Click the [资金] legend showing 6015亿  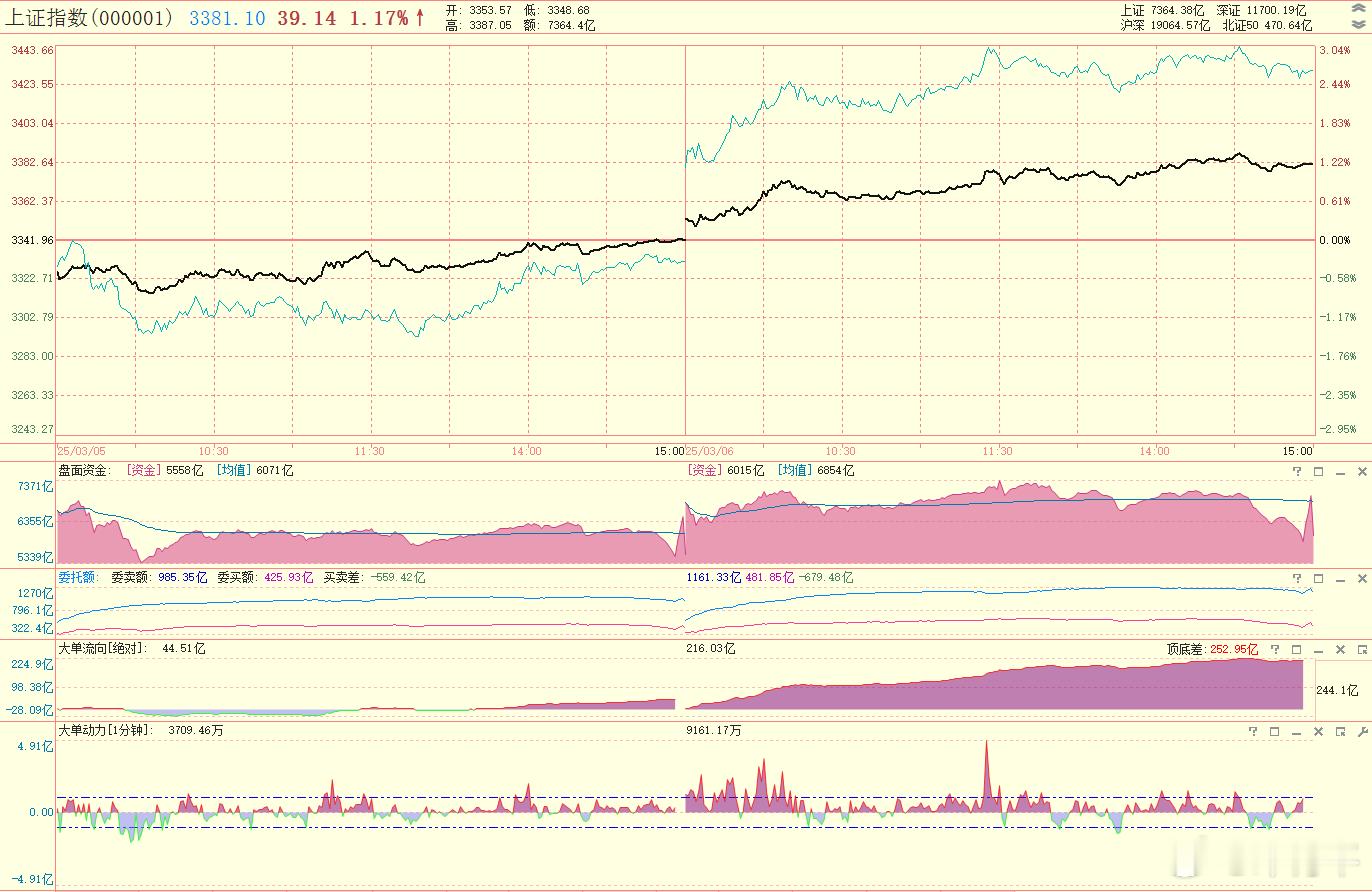[726, 470]
